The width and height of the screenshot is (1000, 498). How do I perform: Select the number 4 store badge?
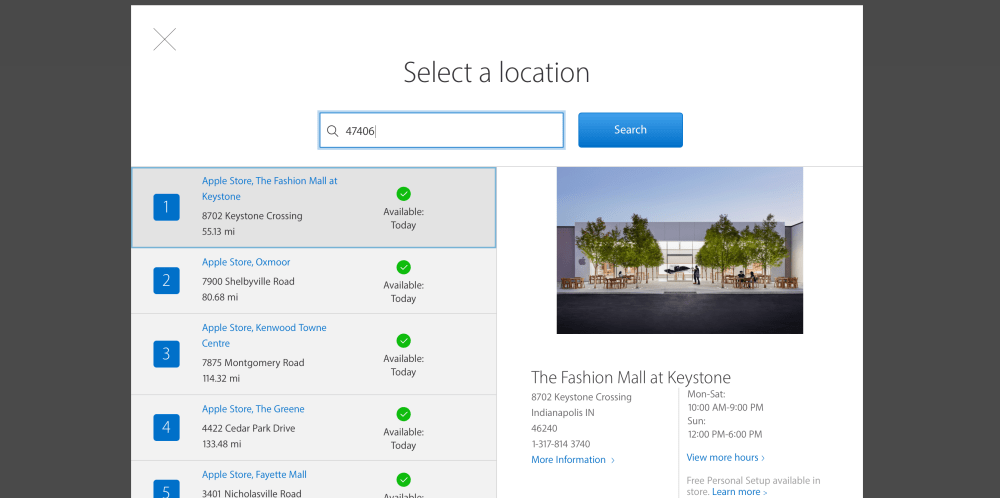pos(166,427)
